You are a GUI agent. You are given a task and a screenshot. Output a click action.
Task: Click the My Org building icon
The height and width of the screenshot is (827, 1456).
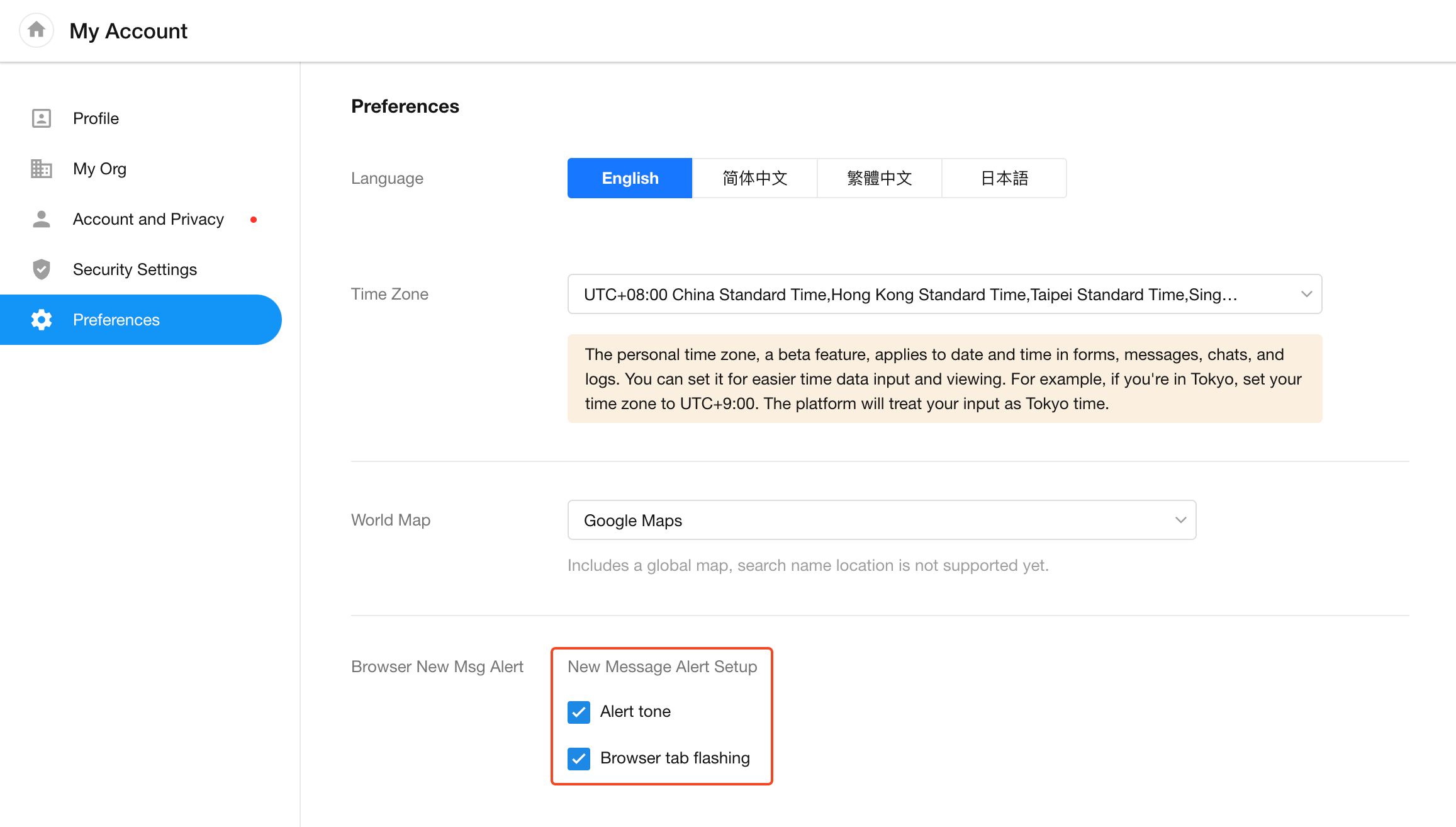point(42,169)
